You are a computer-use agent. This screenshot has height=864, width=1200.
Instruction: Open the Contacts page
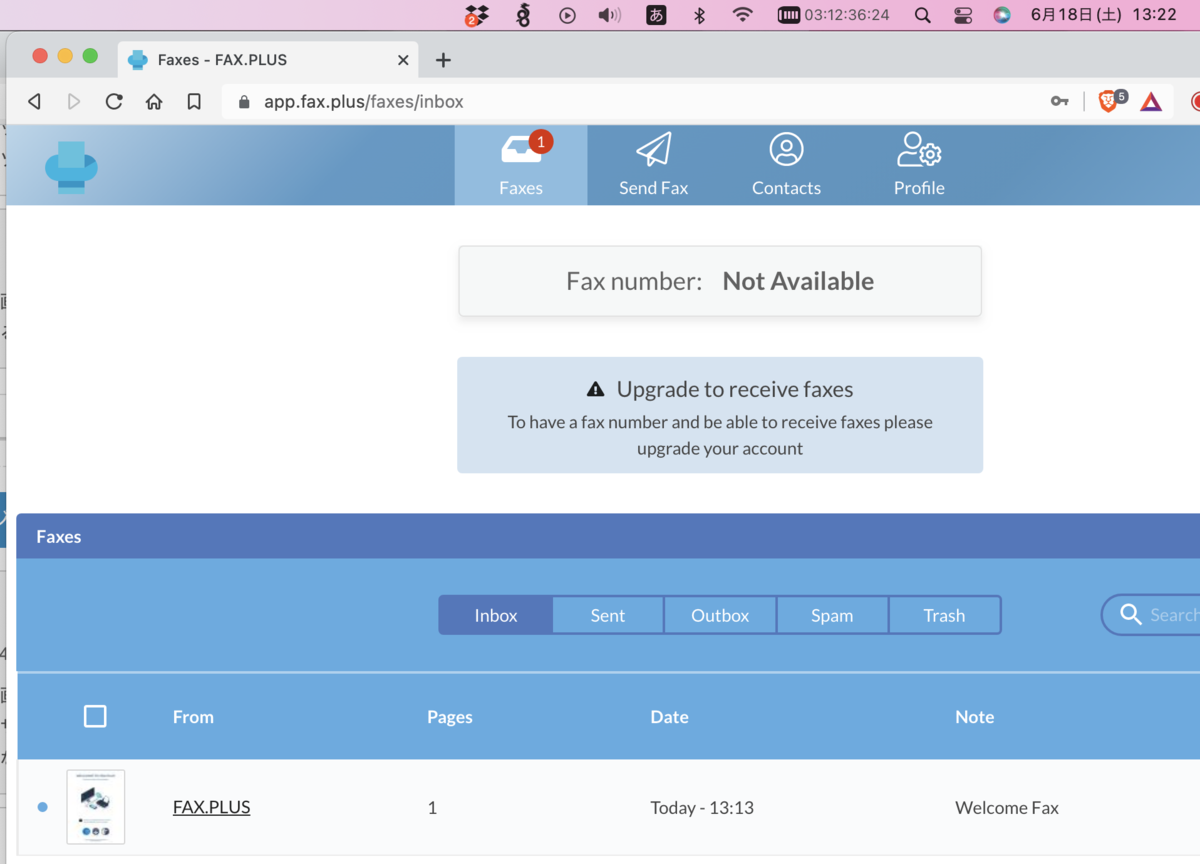(x=786, y=165)
